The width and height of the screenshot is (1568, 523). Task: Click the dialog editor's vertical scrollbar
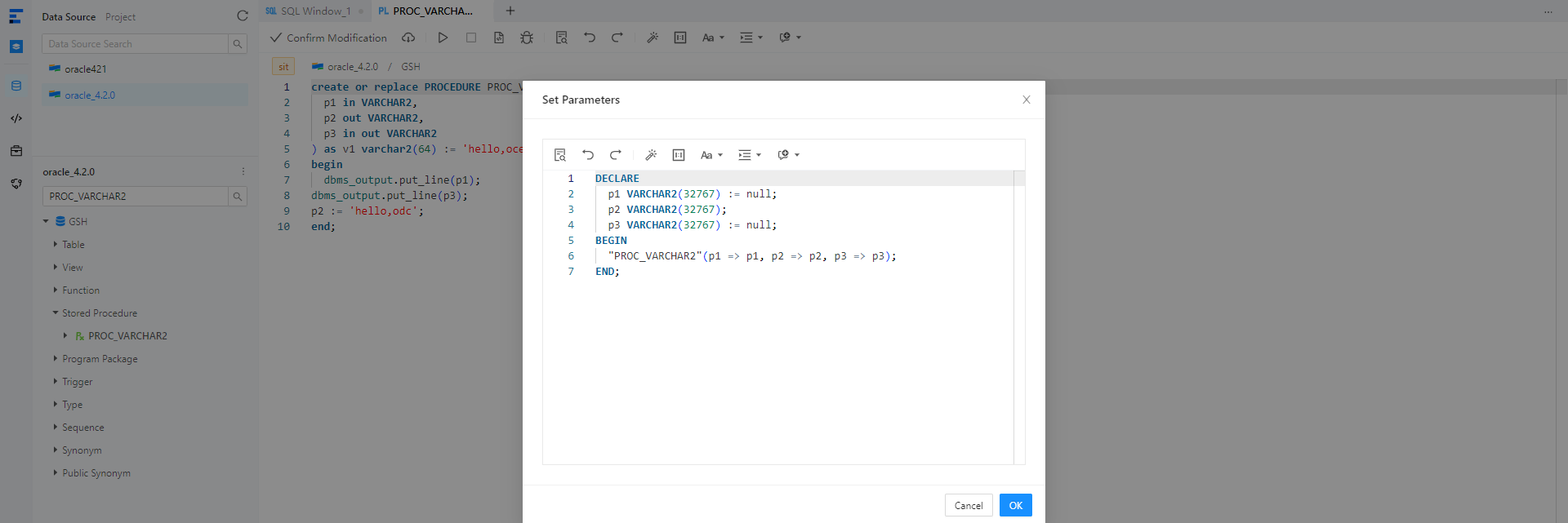pos(1019,317)
